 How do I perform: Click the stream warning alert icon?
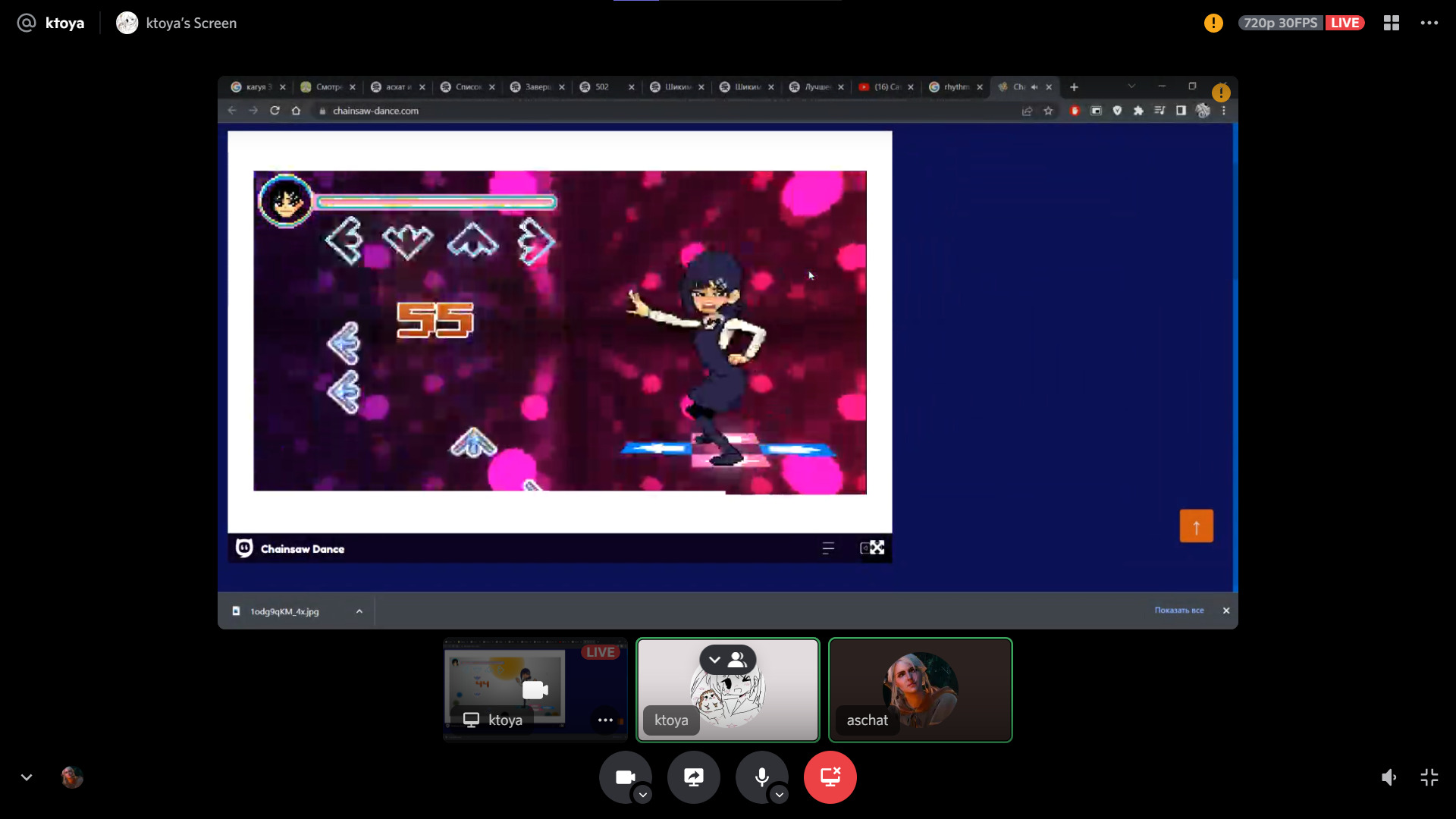pyautogui.click(x=1213, y=24)
